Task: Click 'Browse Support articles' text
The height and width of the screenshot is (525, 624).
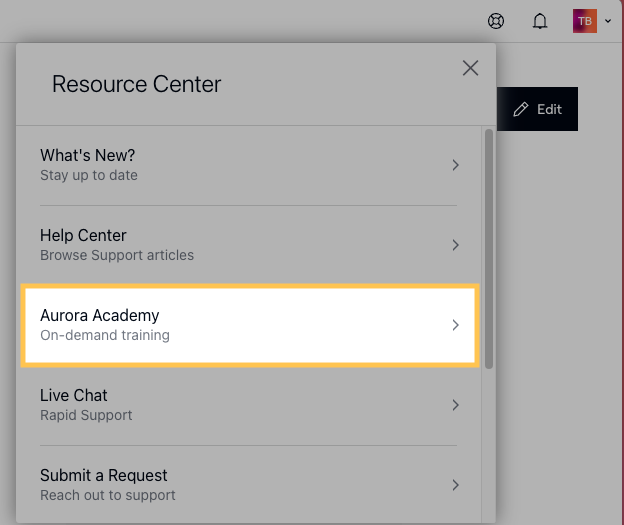Action: click(117, 255)
